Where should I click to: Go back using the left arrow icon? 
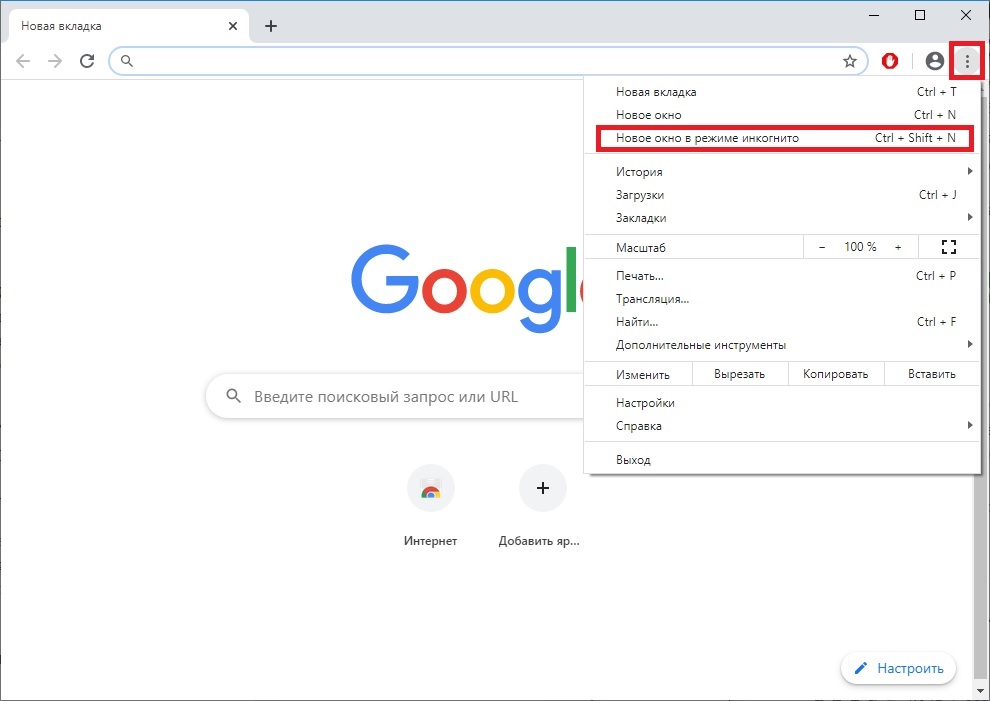[x=23, y=61]
